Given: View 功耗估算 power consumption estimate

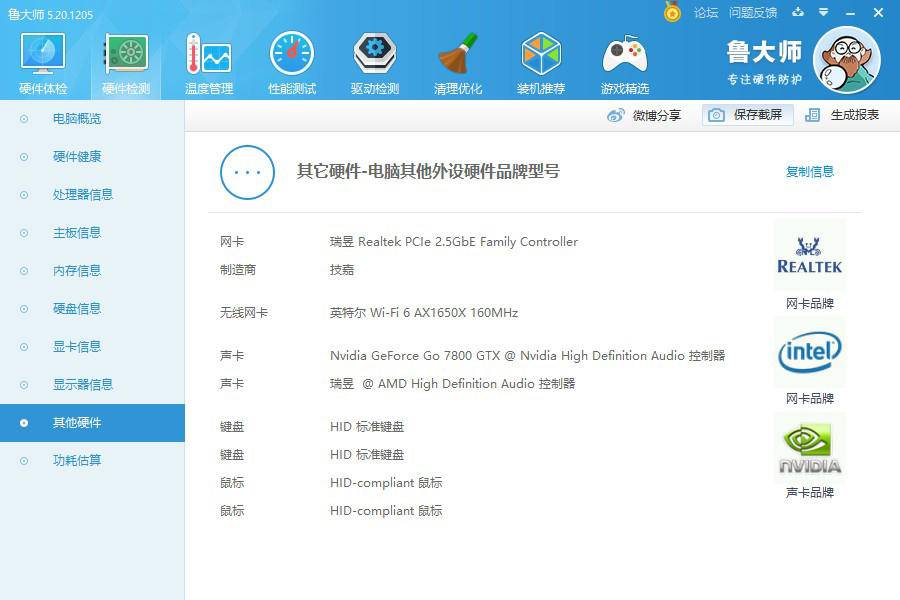Looking at the screenshot, I should pos(78,460).
